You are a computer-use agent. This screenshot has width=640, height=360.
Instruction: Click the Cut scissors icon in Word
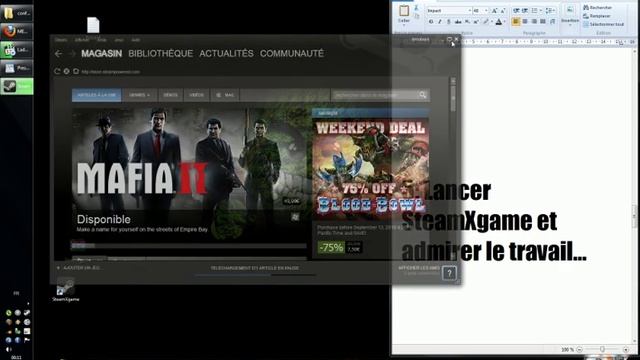click(416, 8)
